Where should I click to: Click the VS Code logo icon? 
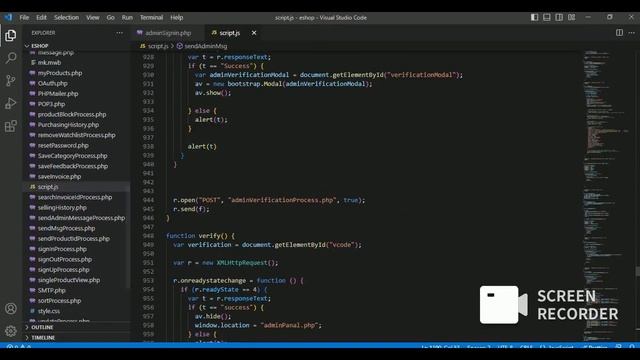[8, 18]
